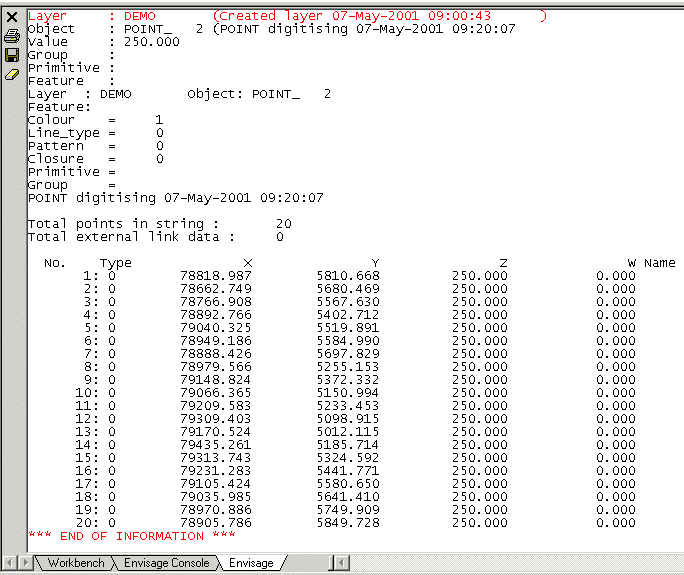This screenshot has height=575, width=684.
Task: Click the Y column header
Action: 375,263
